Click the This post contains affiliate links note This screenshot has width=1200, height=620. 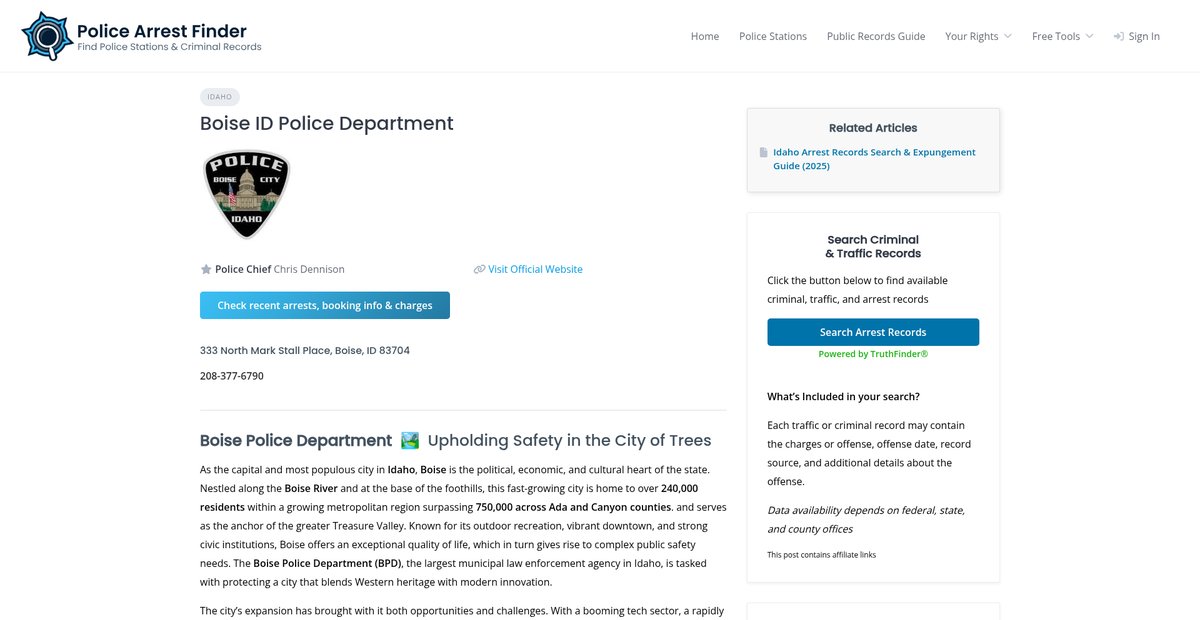coord(821,554)
